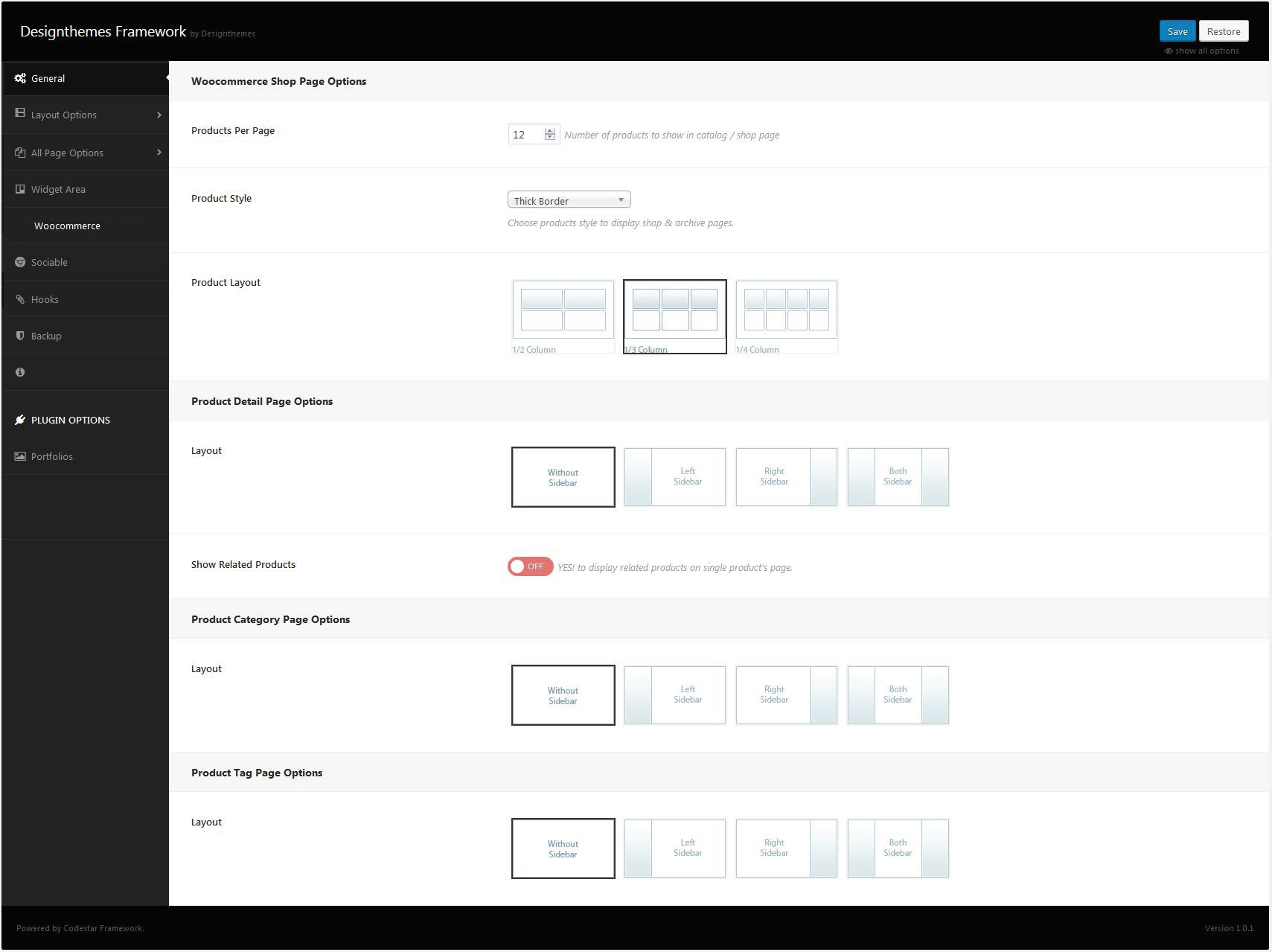Click the General gears icon in sidebar
The height and width of the screenshot is (952, 1272).
pyautogui.click(x=20, y=78)
